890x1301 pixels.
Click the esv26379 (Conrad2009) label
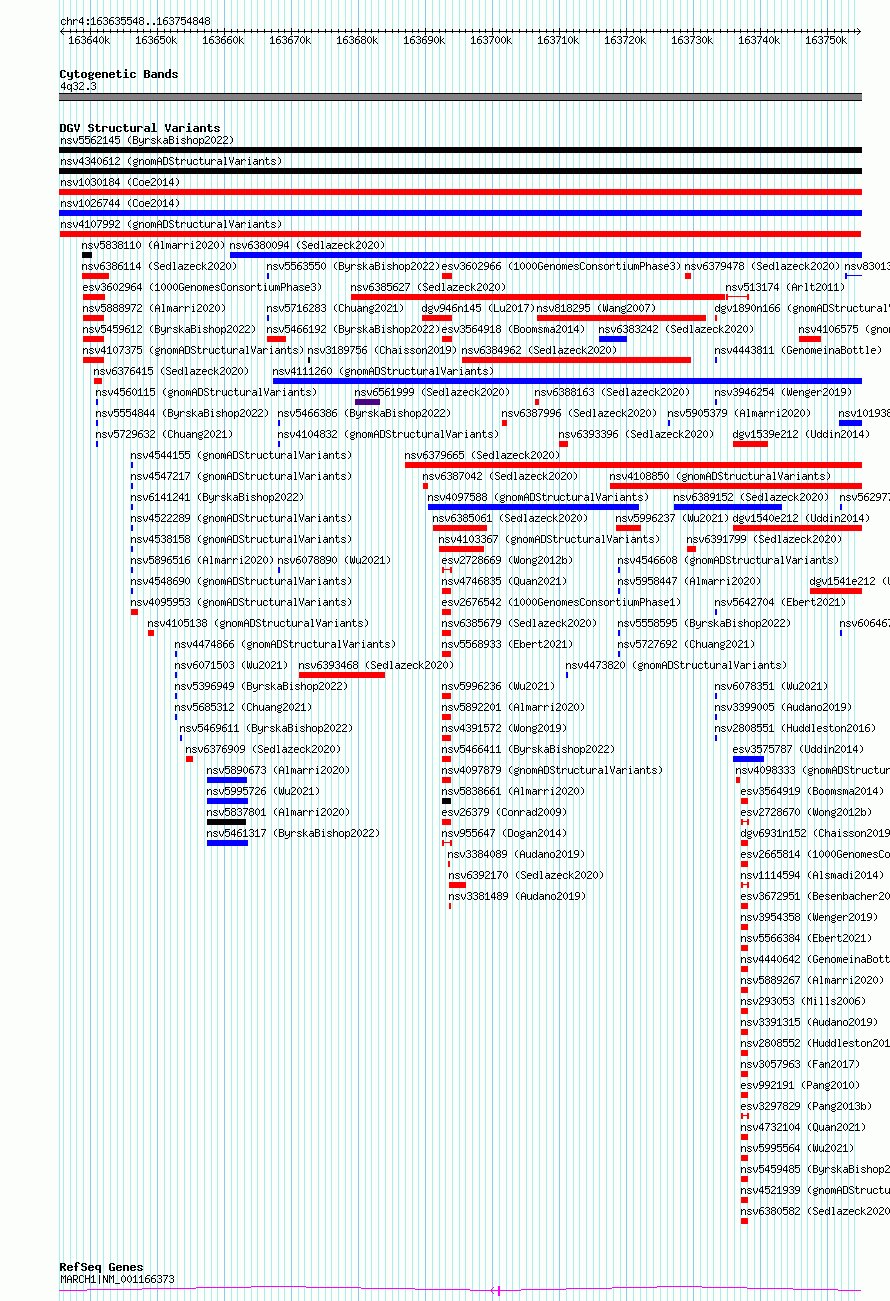504,812
